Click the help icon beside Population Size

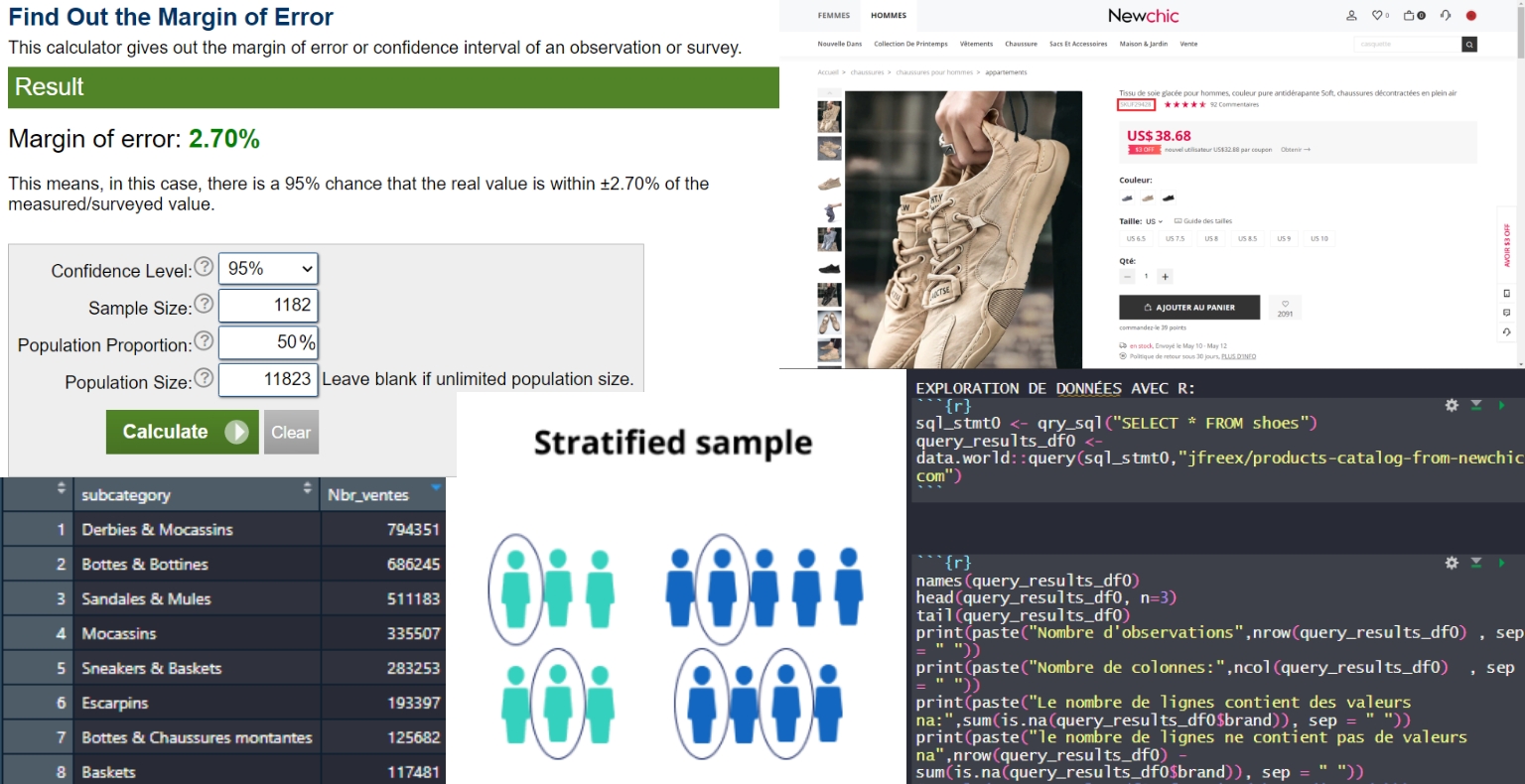click(204, 378)
